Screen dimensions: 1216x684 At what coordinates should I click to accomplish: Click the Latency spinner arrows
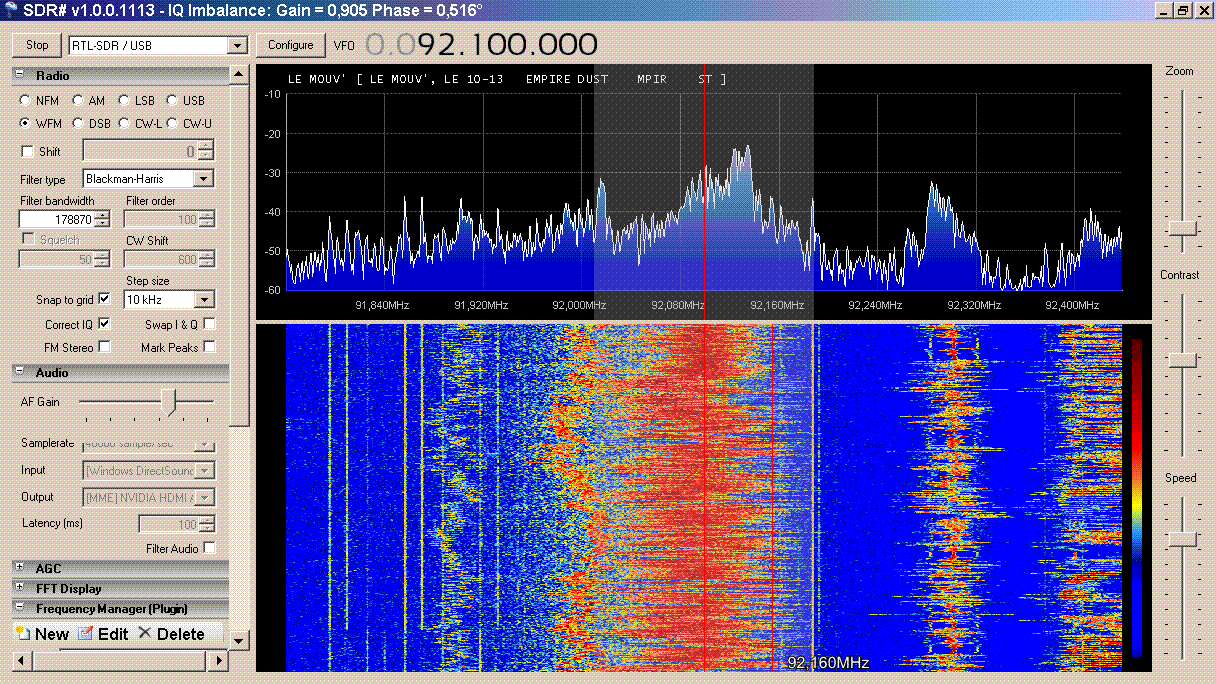[205, 524]
